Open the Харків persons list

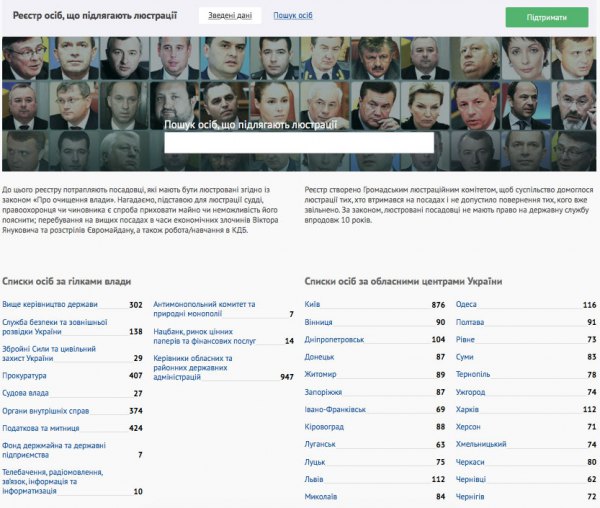pos(467,409)
